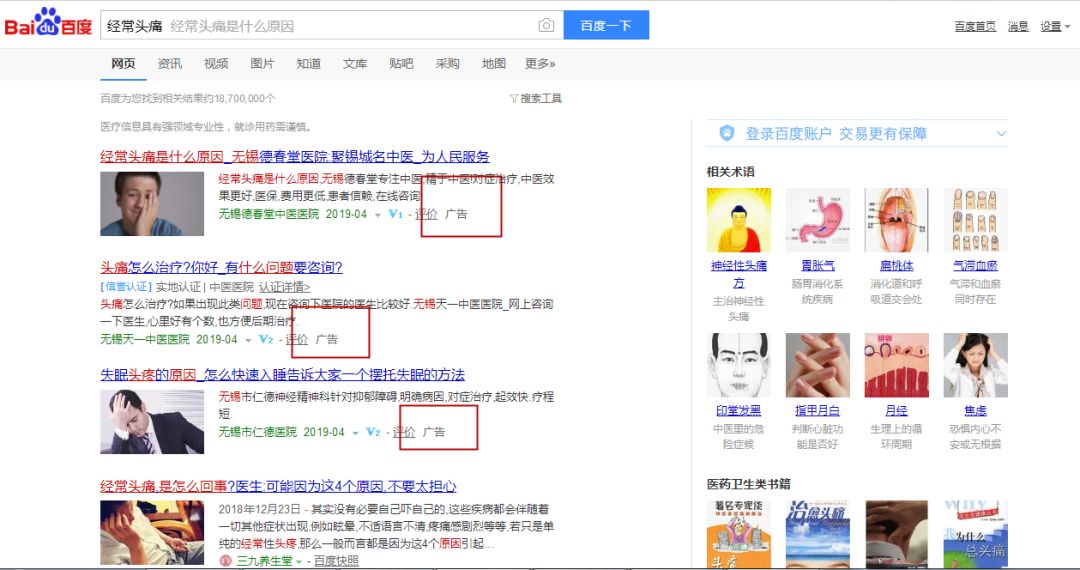Open result 头痛怎么治疗?你好_有什么问题要咨询?
Screen dimensions: 1080x570
click(221, 267)
